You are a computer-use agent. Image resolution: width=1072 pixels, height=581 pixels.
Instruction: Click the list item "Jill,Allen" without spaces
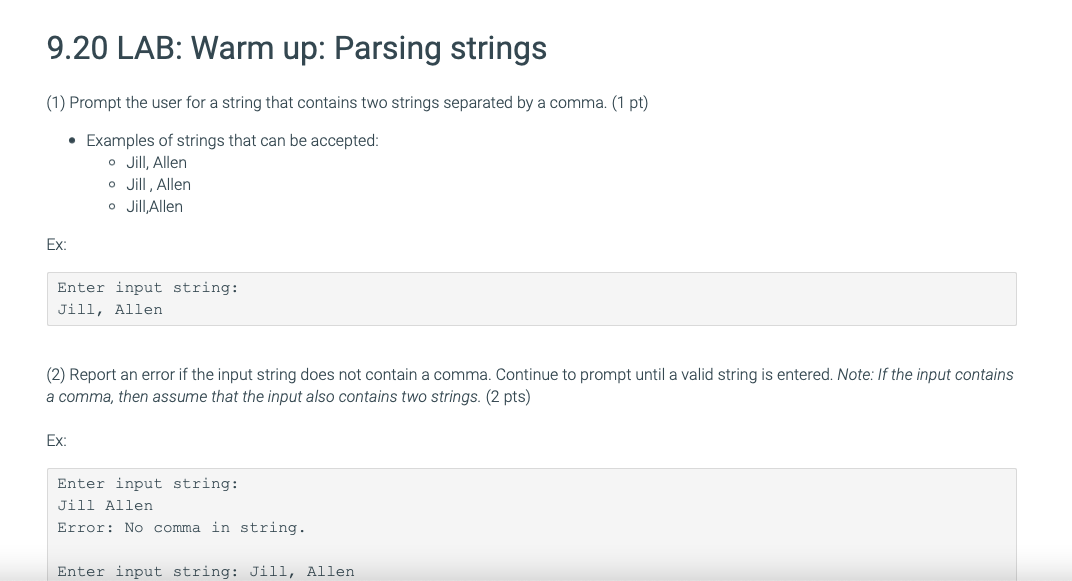coord(155,206)
